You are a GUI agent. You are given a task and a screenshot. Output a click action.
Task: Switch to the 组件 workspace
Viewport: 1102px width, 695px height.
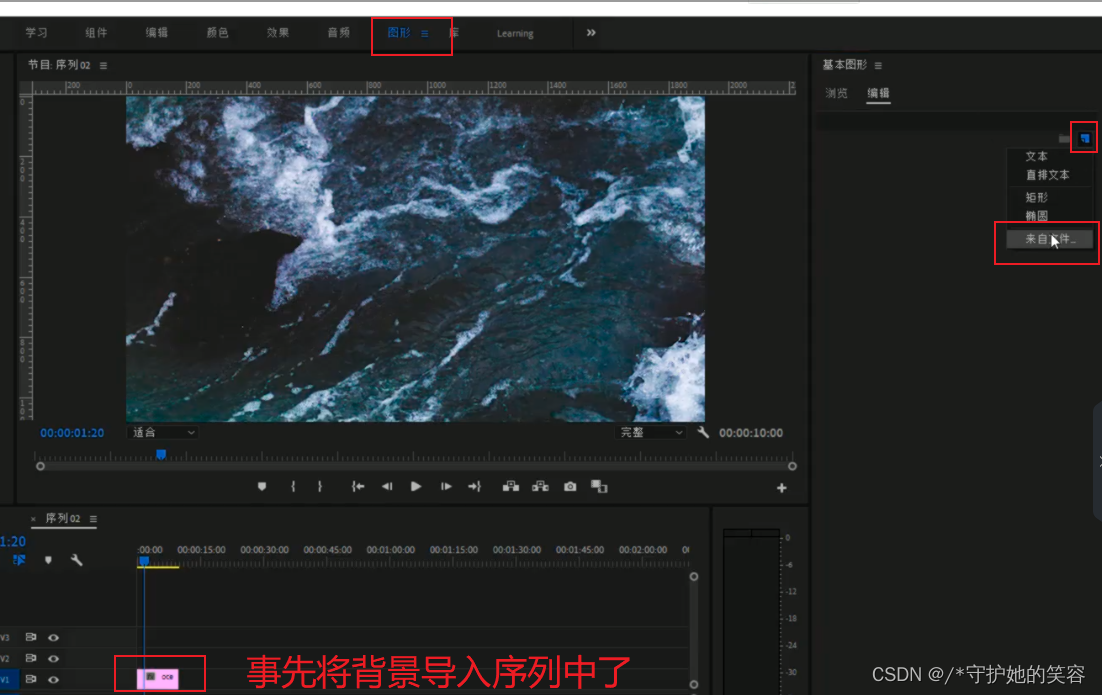(96, 32)
